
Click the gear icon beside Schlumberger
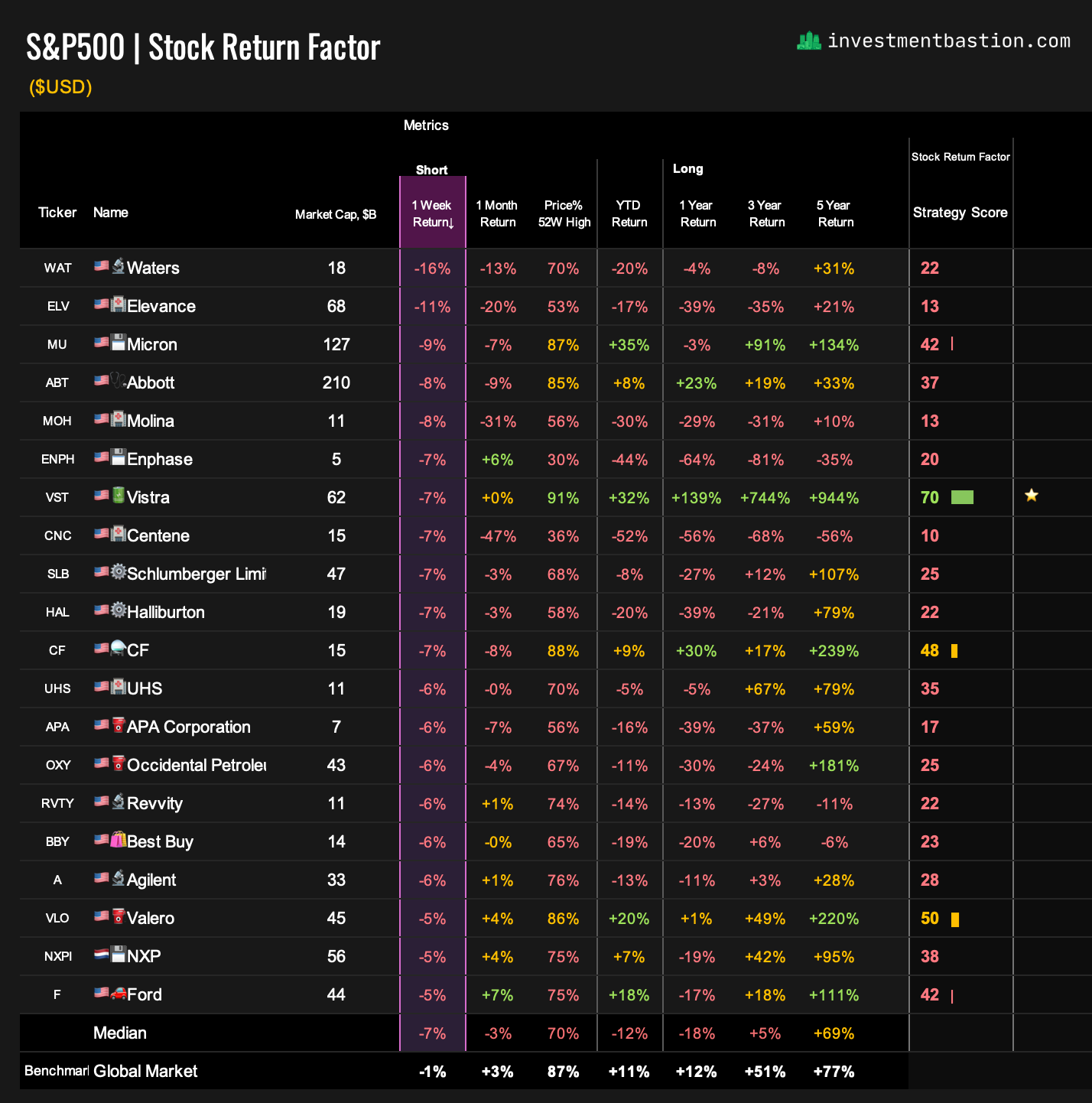pyautogui.click(x=119, y=572)
